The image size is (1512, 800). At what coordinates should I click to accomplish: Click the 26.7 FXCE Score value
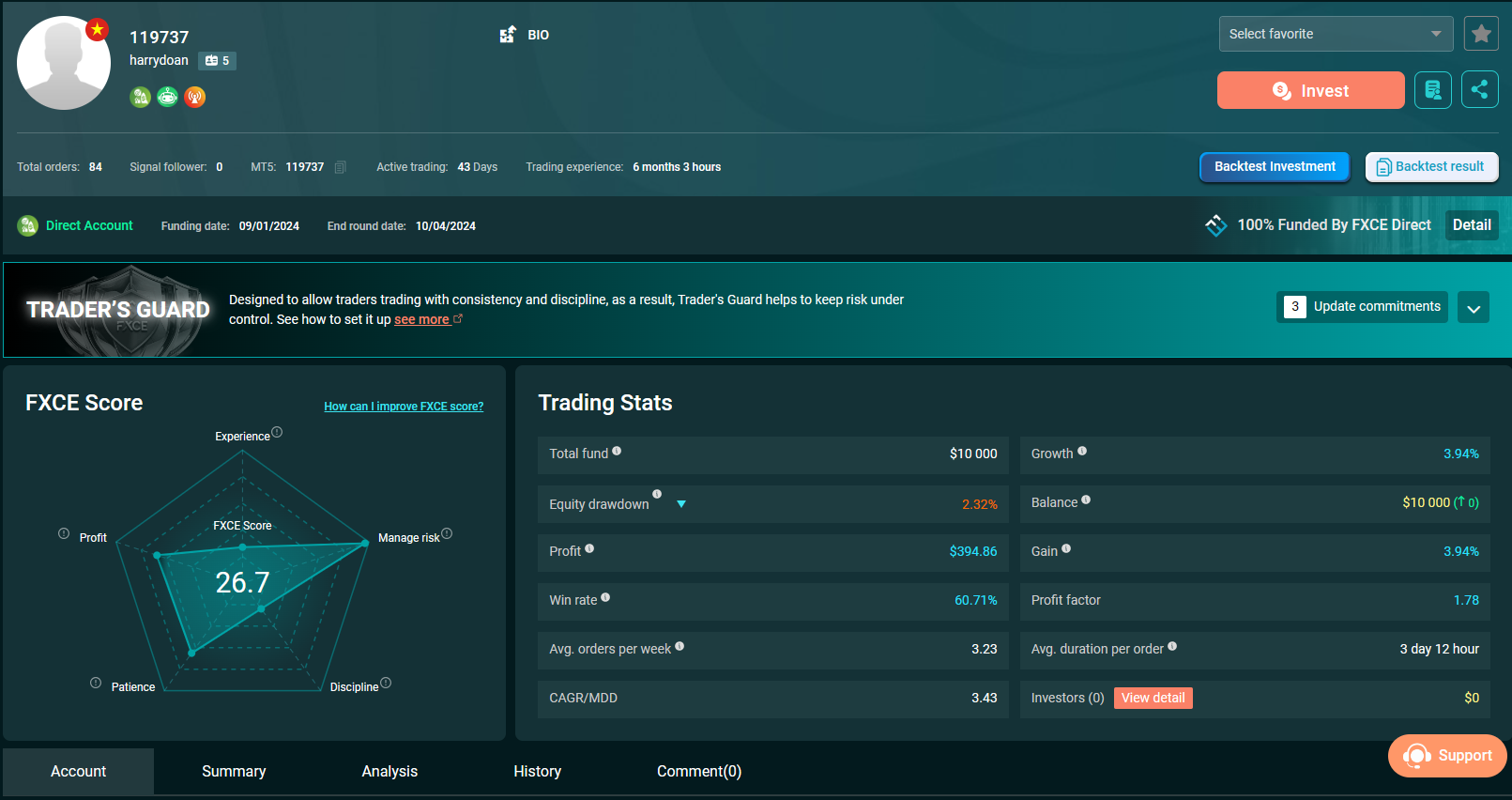[x=242, y=583]
